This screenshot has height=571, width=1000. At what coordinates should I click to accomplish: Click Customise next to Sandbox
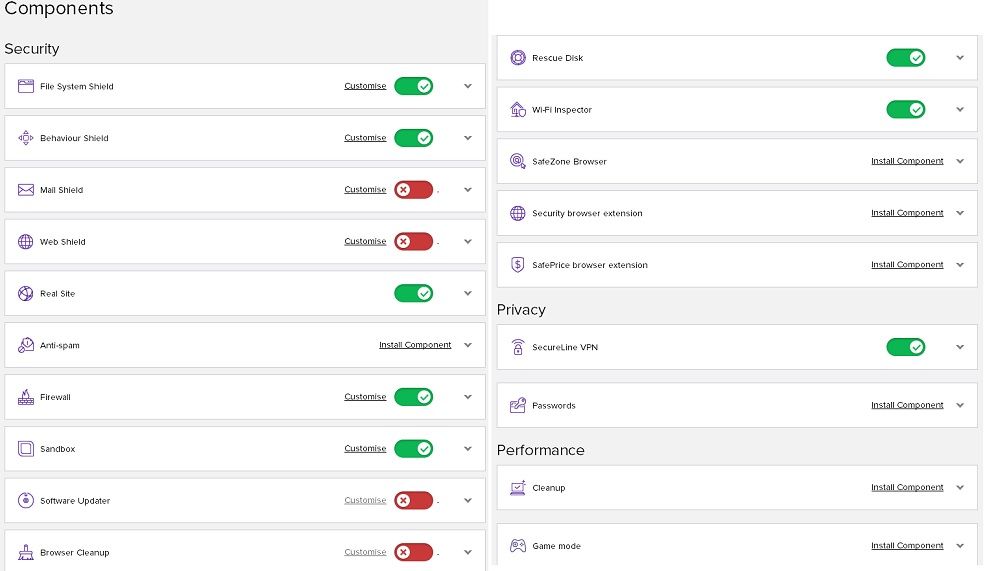[x=365, y=449]
